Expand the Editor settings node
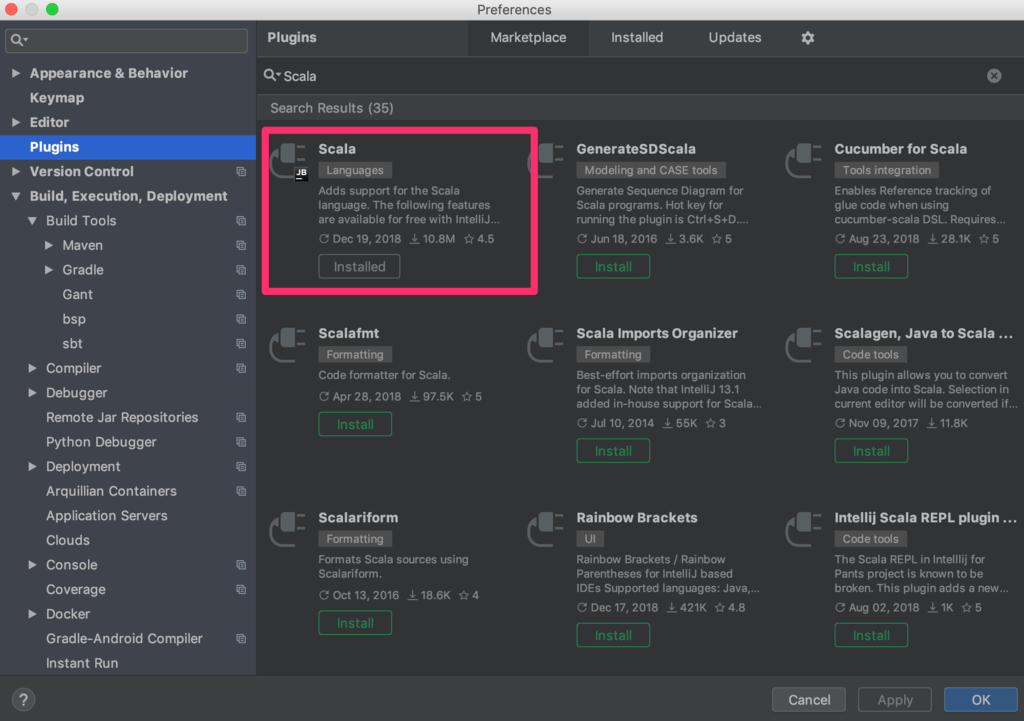Viewport: 1024px width, 721px height. click(16, 122)
